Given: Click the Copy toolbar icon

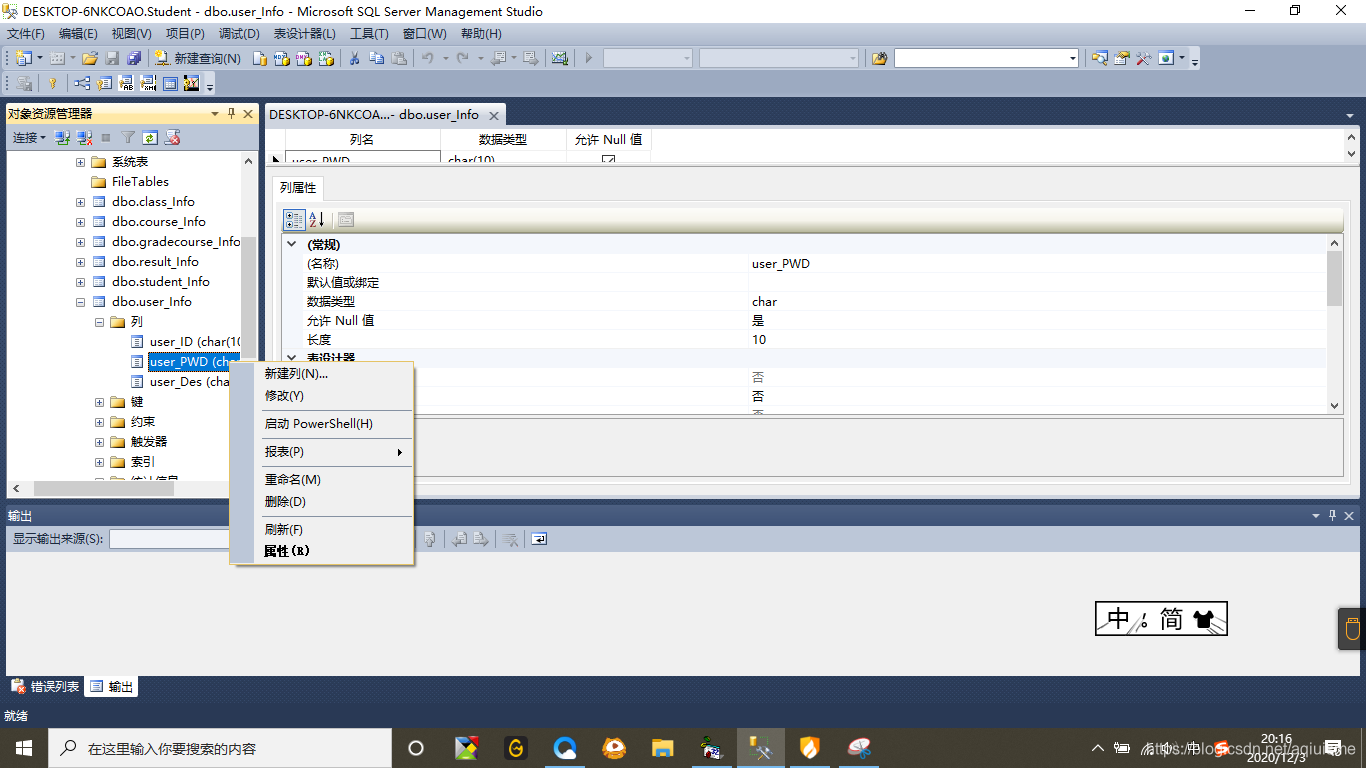Looking at the screenshot, I should (376, 58).
